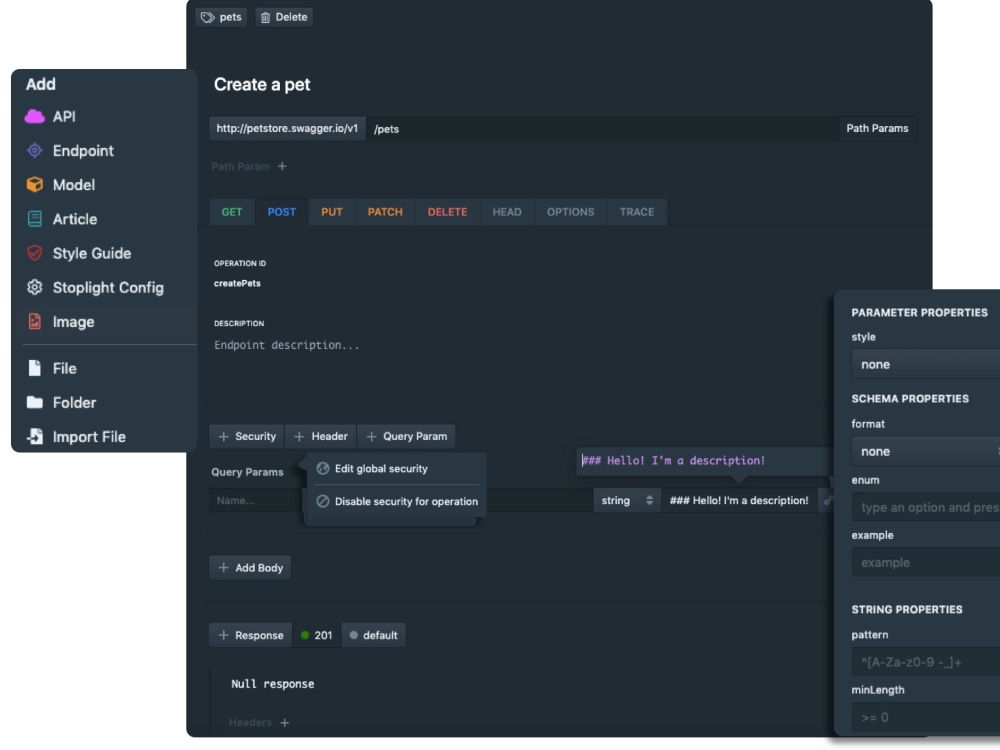Select the DELETE method tab
Viewport: 1000px width, 750px height.
[x=447, y=212]
